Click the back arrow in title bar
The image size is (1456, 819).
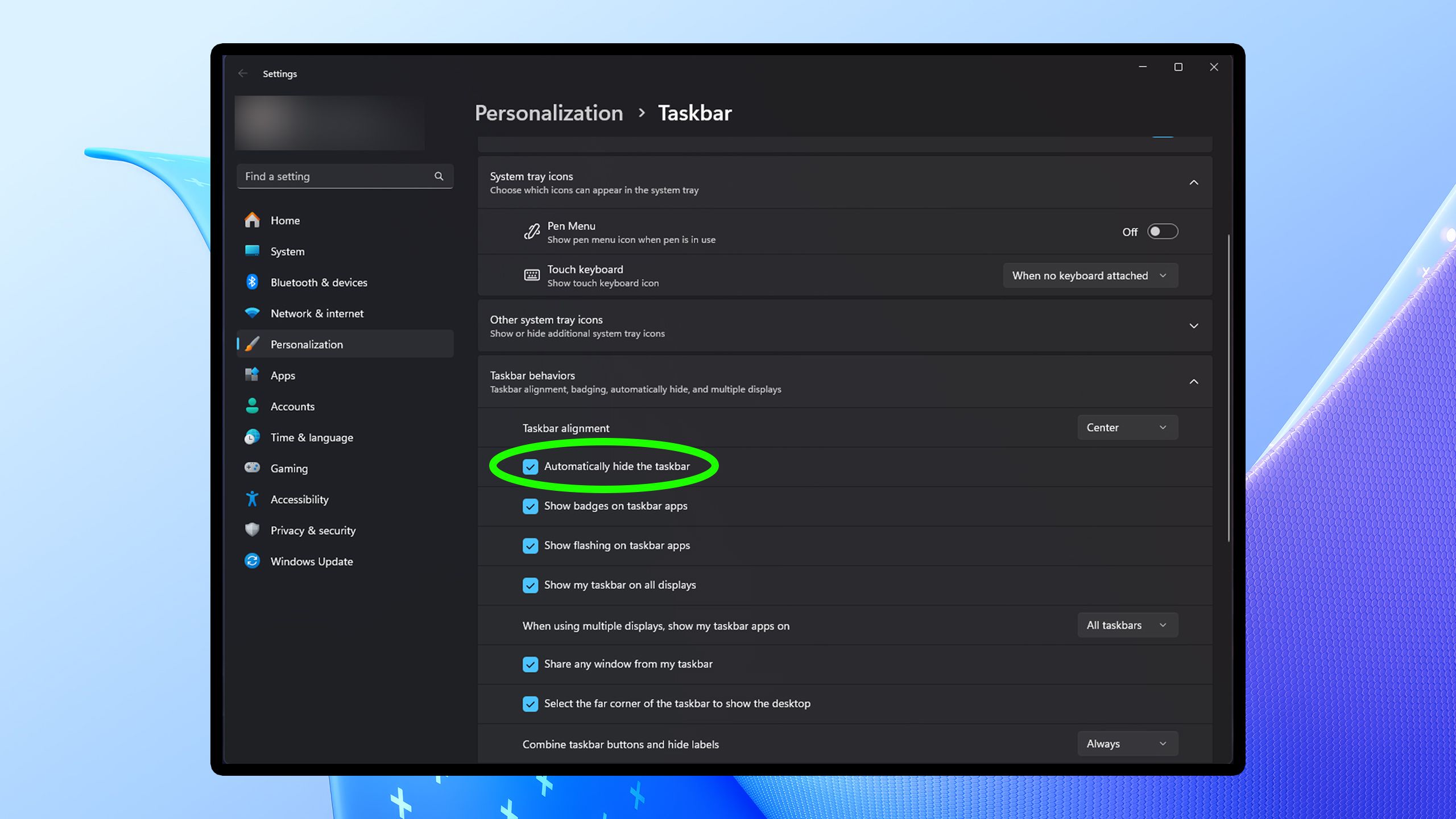tap(243, 73)
